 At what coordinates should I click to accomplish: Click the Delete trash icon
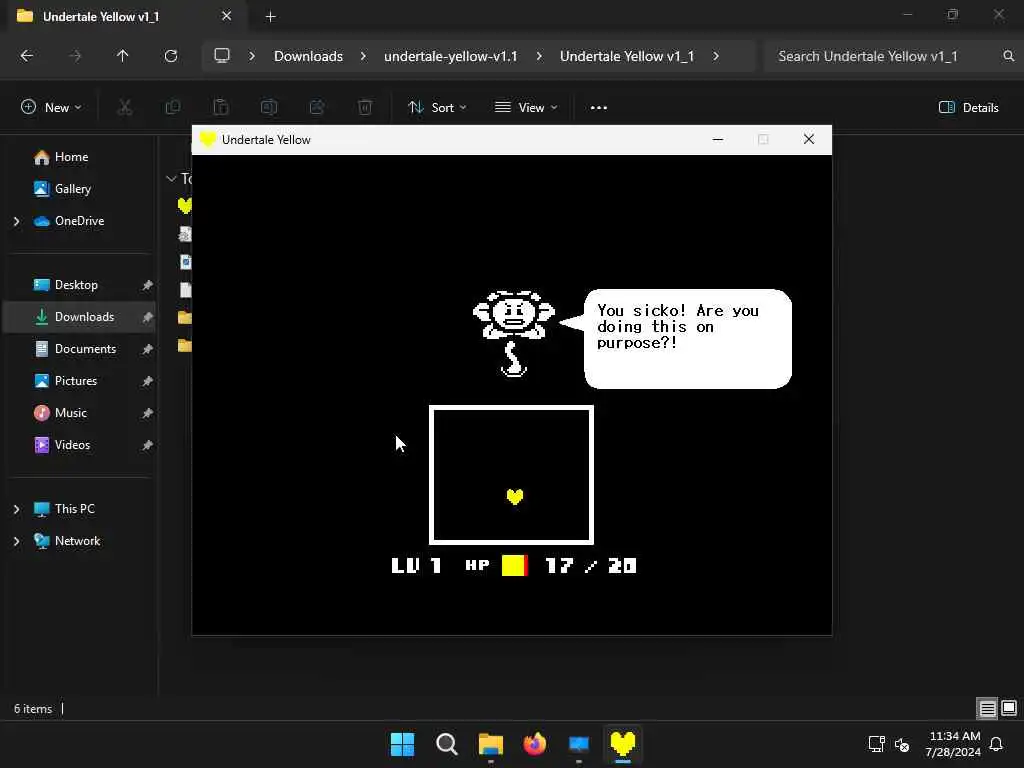coord(365,107)
